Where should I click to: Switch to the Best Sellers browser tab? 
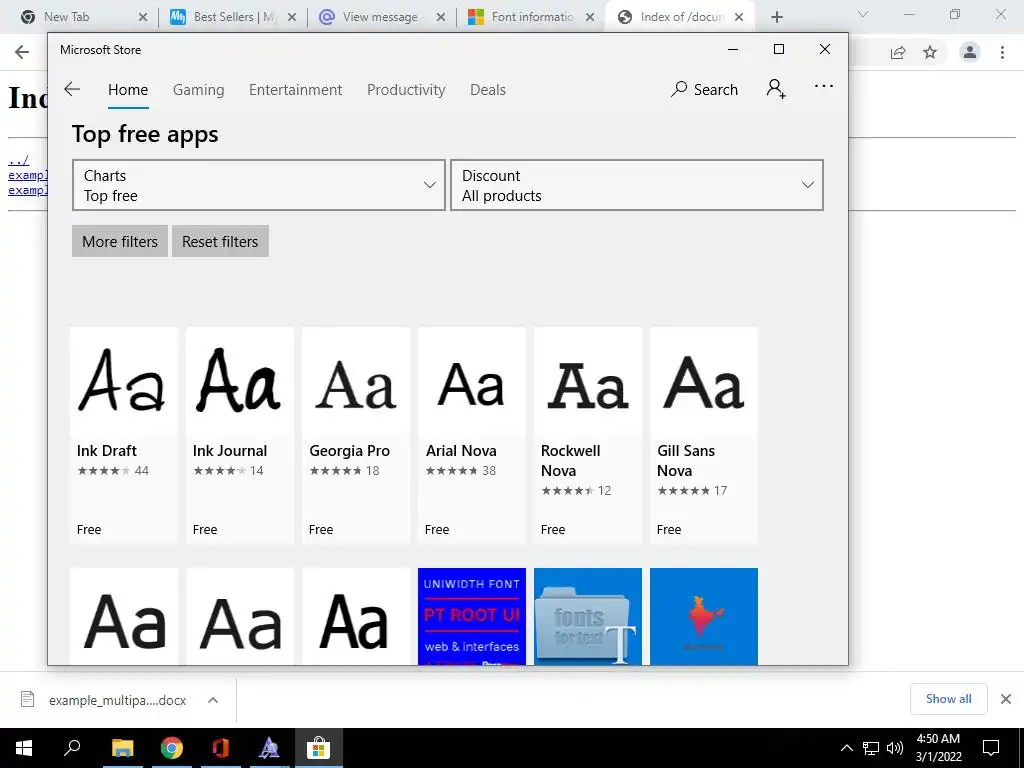[x=232, y=17]
